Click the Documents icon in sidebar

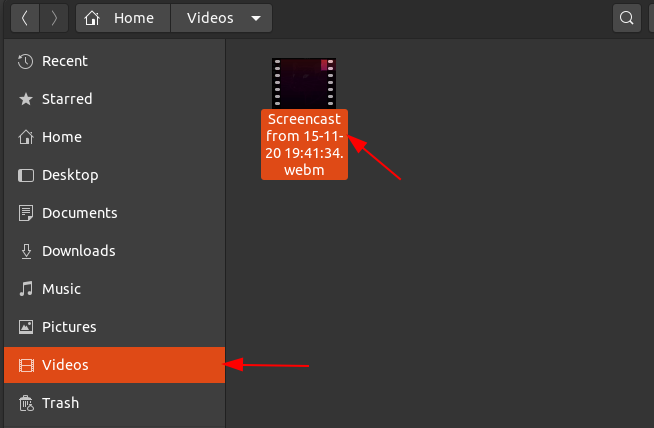26,213
